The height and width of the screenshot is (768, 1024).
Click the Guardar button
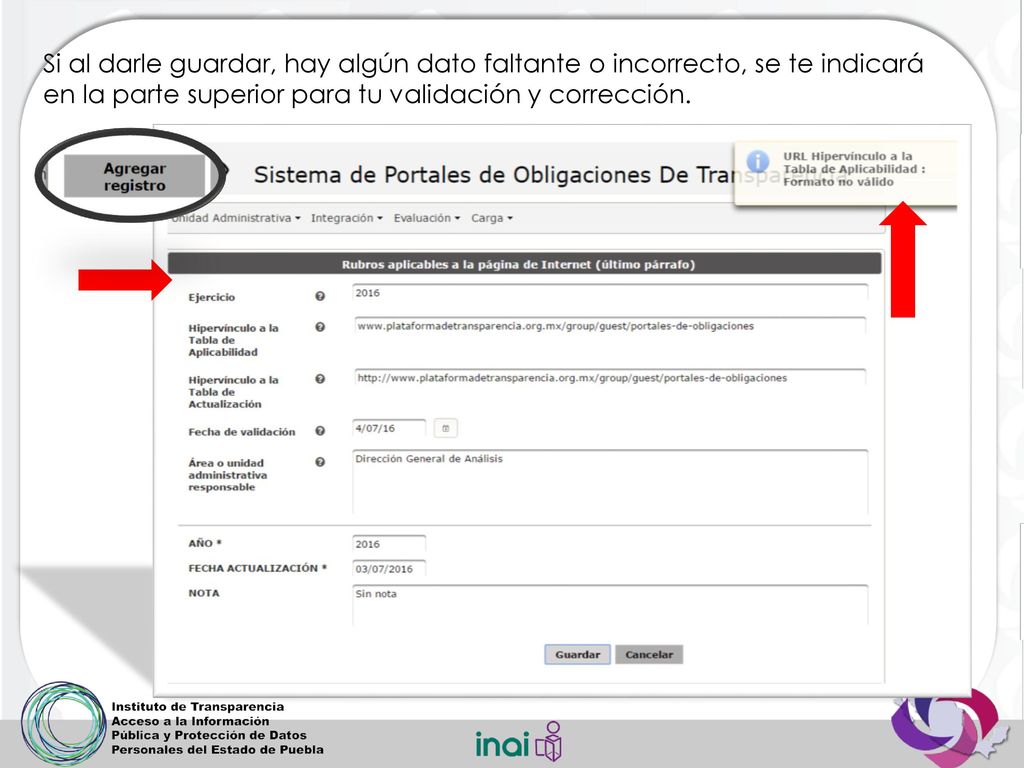pos(577,654)
